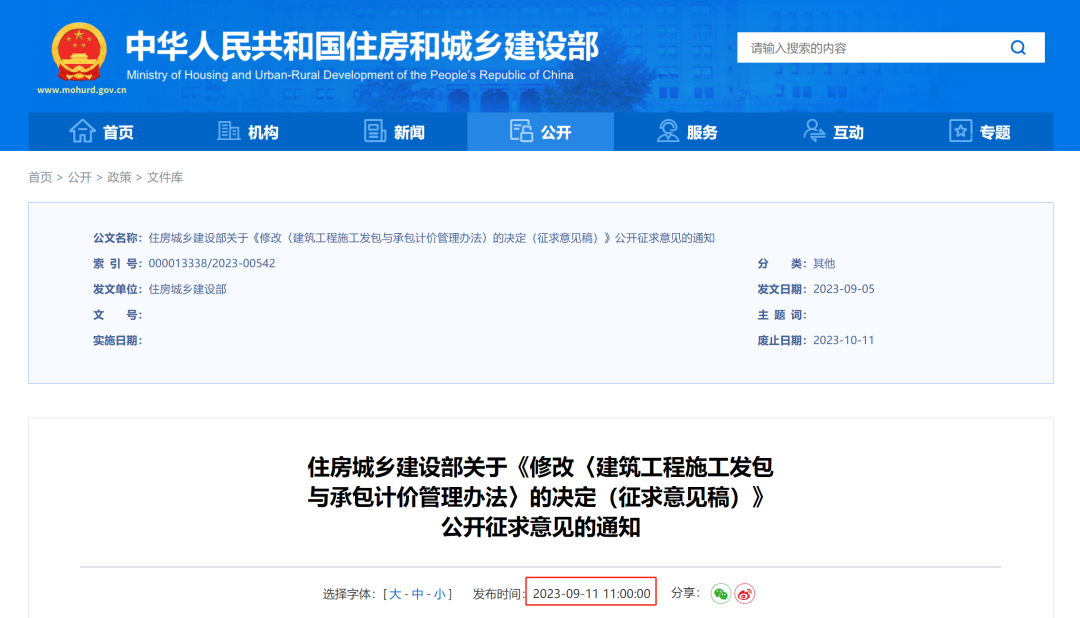
Task: Open the 新闻 news icon section
Action: pos(375,131)
